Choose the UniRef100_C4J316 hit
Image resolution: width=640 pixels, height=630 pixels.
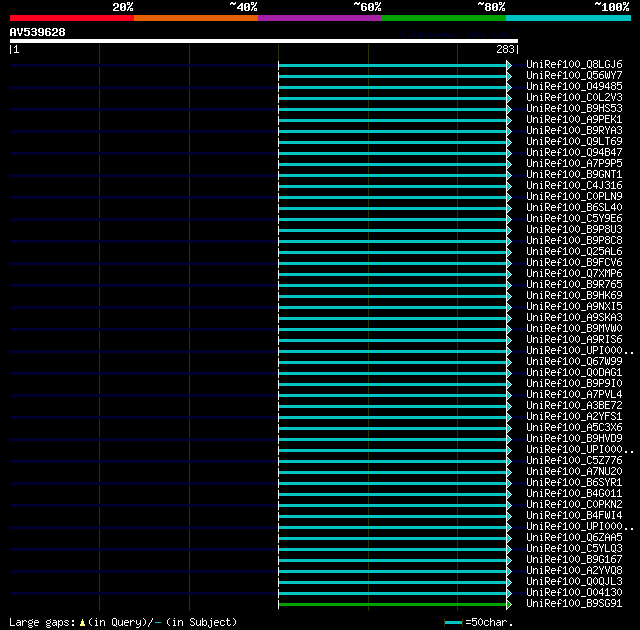[574, 186]
